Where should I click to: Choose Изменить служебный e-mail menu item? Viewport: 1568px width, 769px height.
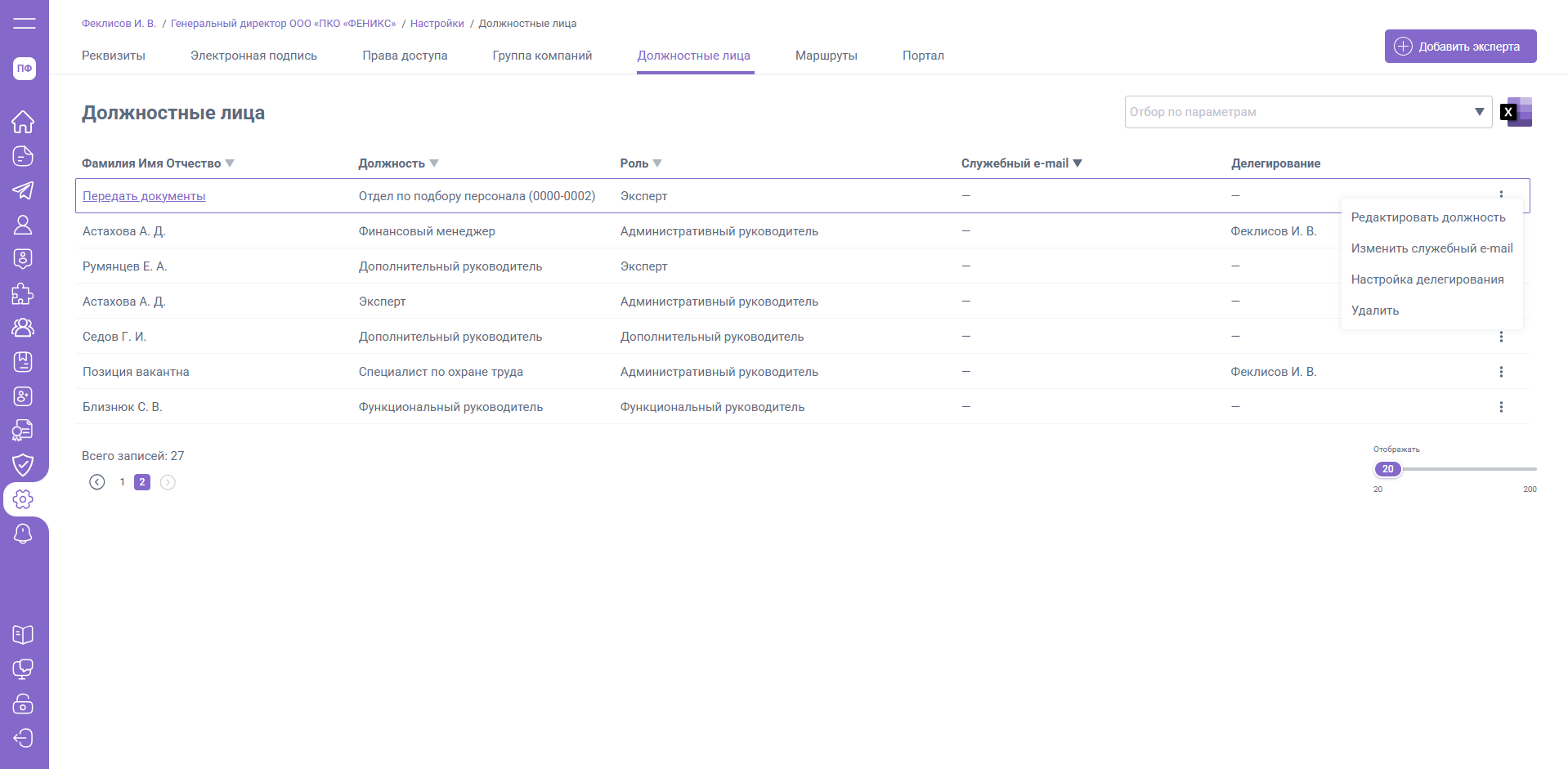tap(1431, 248)
